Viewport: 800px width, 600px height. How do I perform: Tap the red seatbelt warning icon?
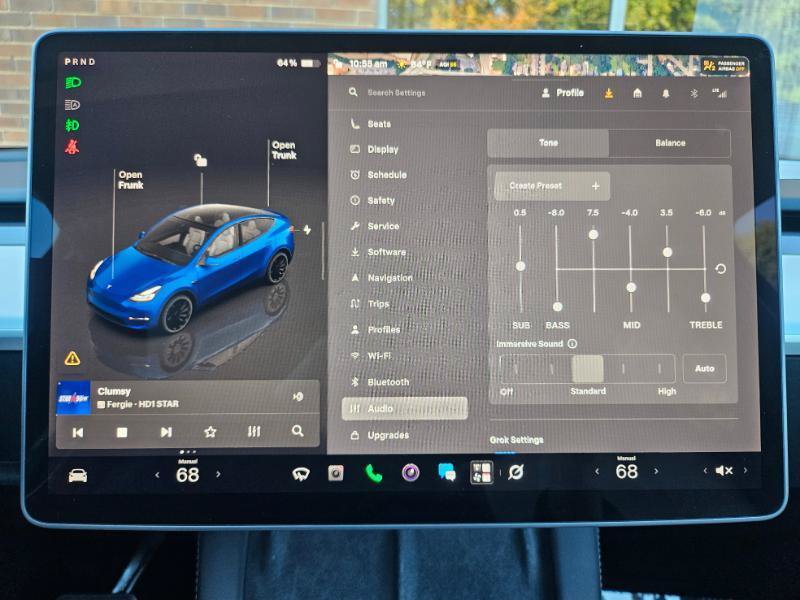72,147
